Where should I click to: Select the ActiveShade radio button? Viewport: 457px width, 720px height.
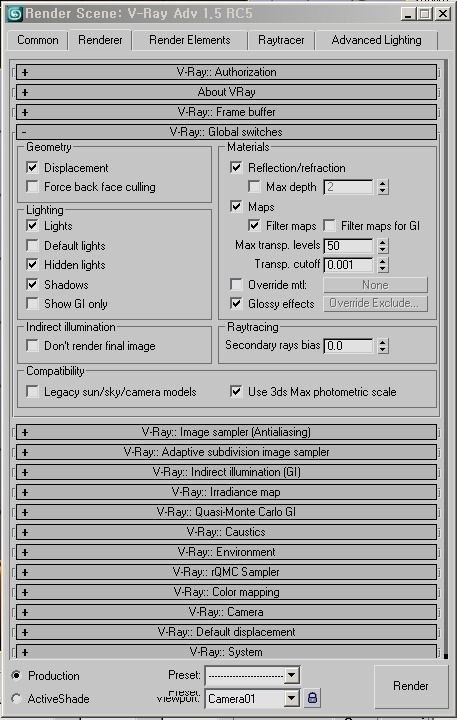point(17,698)
